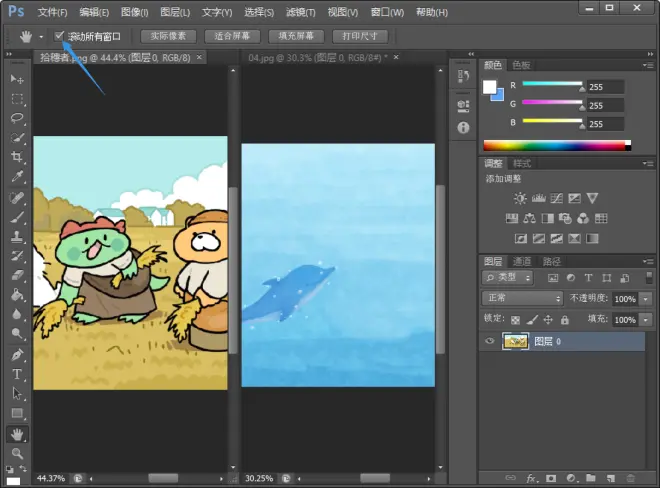Click the 打印尺寸 button
This screenshot has height=488, width=660.
(360, 36)
